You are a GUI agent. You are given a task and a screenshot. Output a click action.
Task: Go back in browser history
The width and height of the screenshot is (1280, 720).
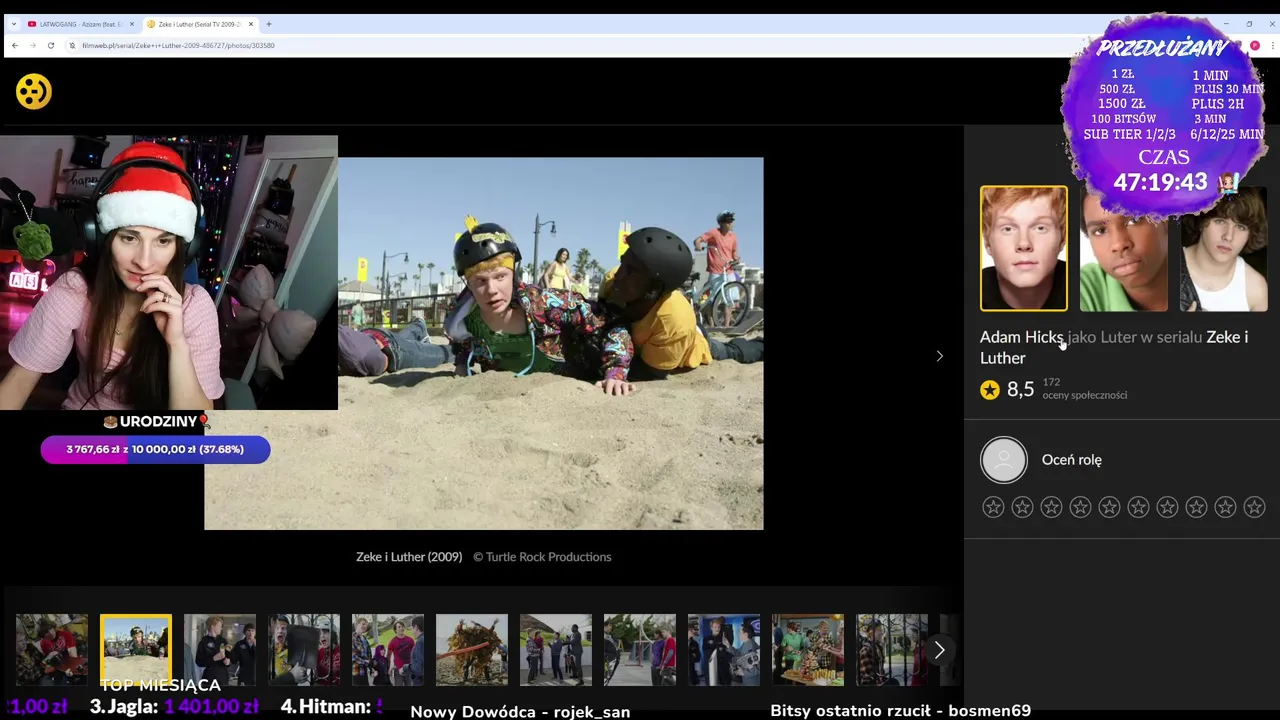[x=15, y=45]
